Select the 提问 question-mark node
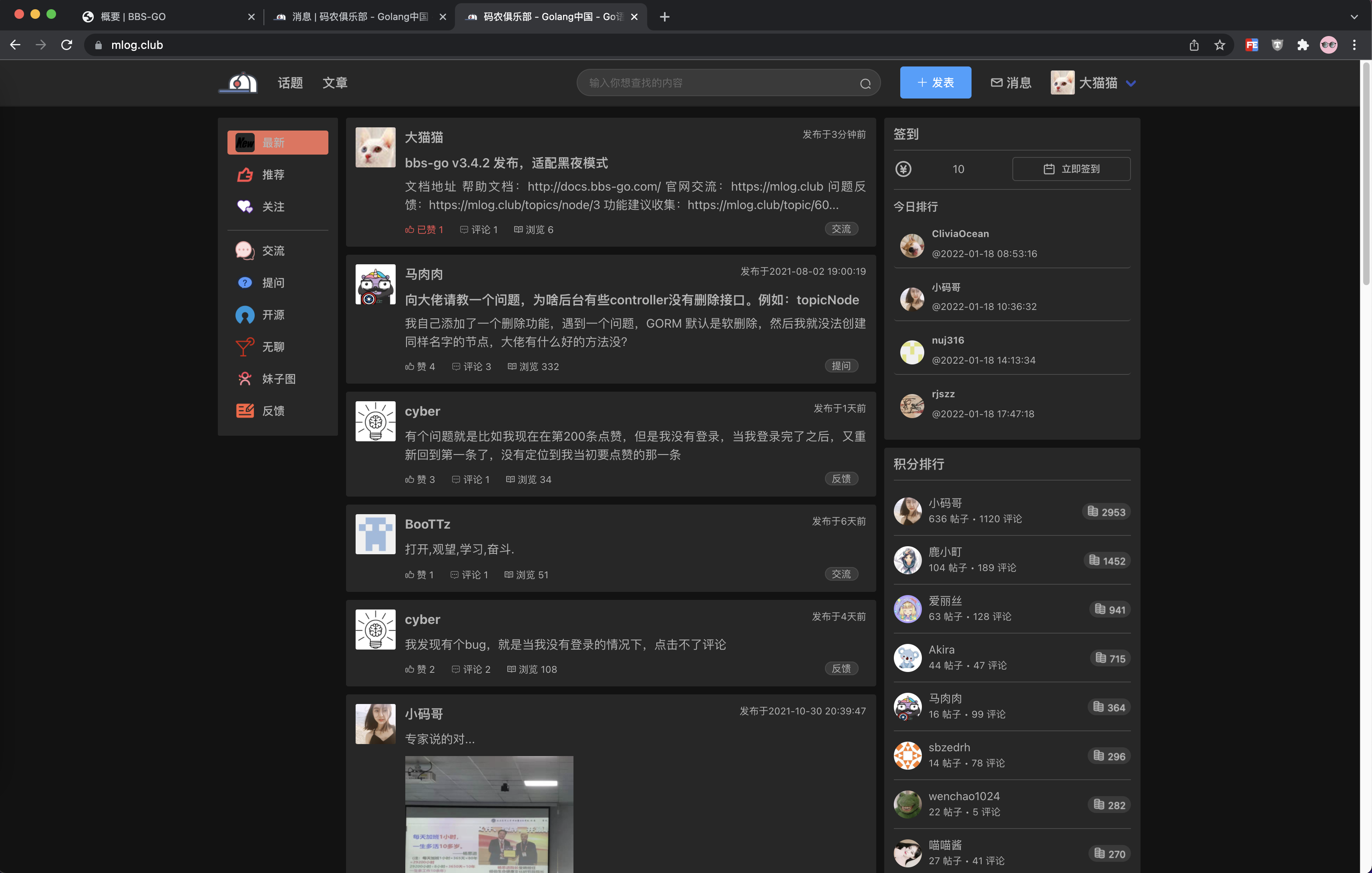This screenshot has height=873, width=1372. click(245, 283)
